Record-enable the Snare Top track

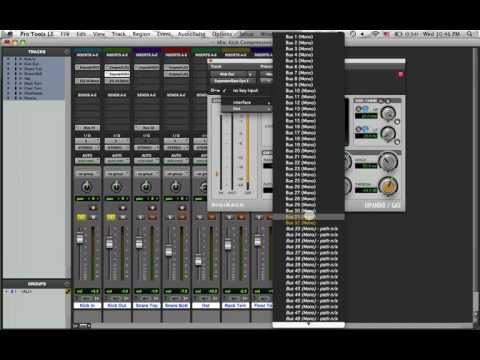pyautogui.click(x=152, y=208)
